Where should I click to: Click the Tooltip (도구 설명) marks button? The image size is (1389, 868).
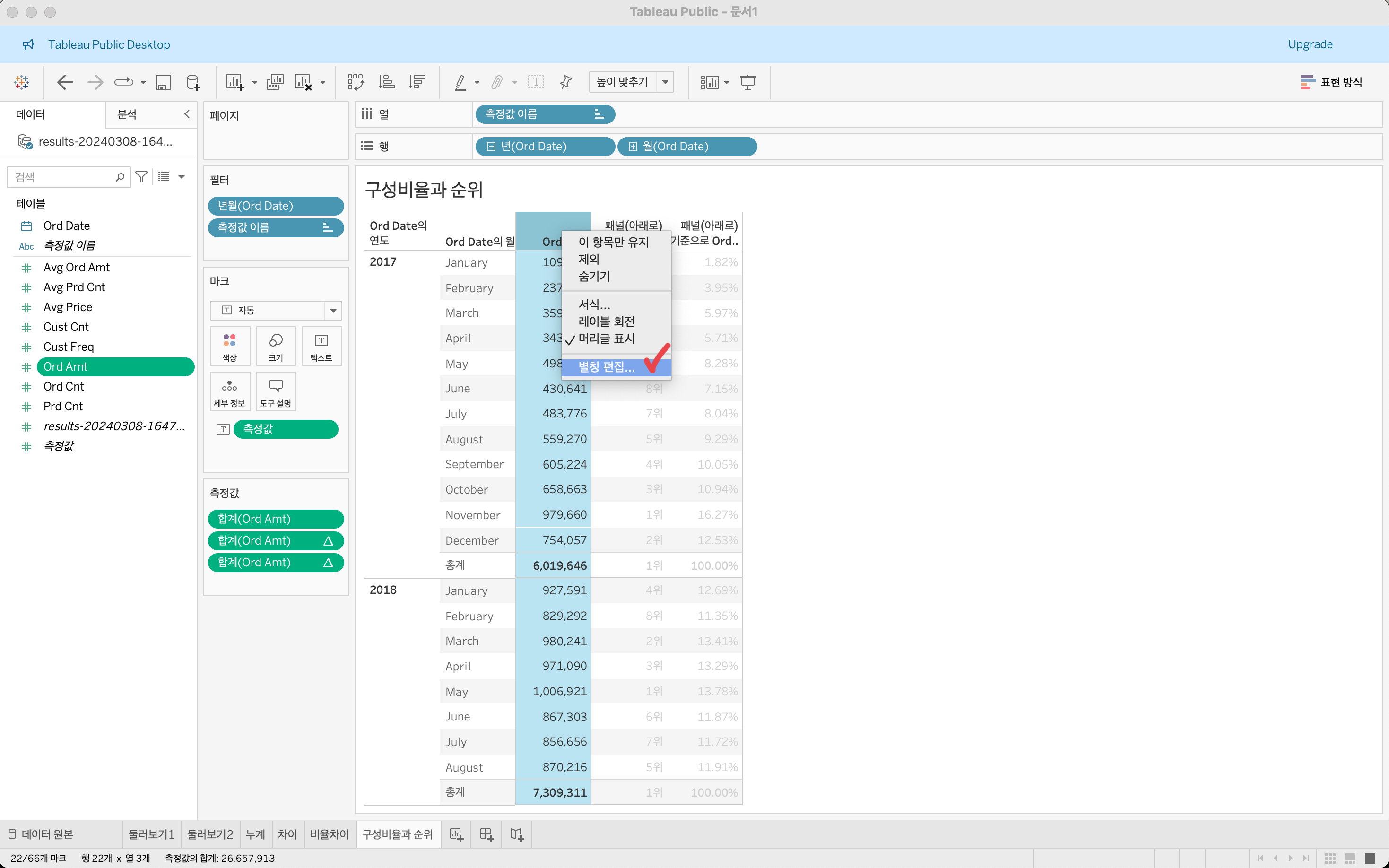tap(276, 391)
